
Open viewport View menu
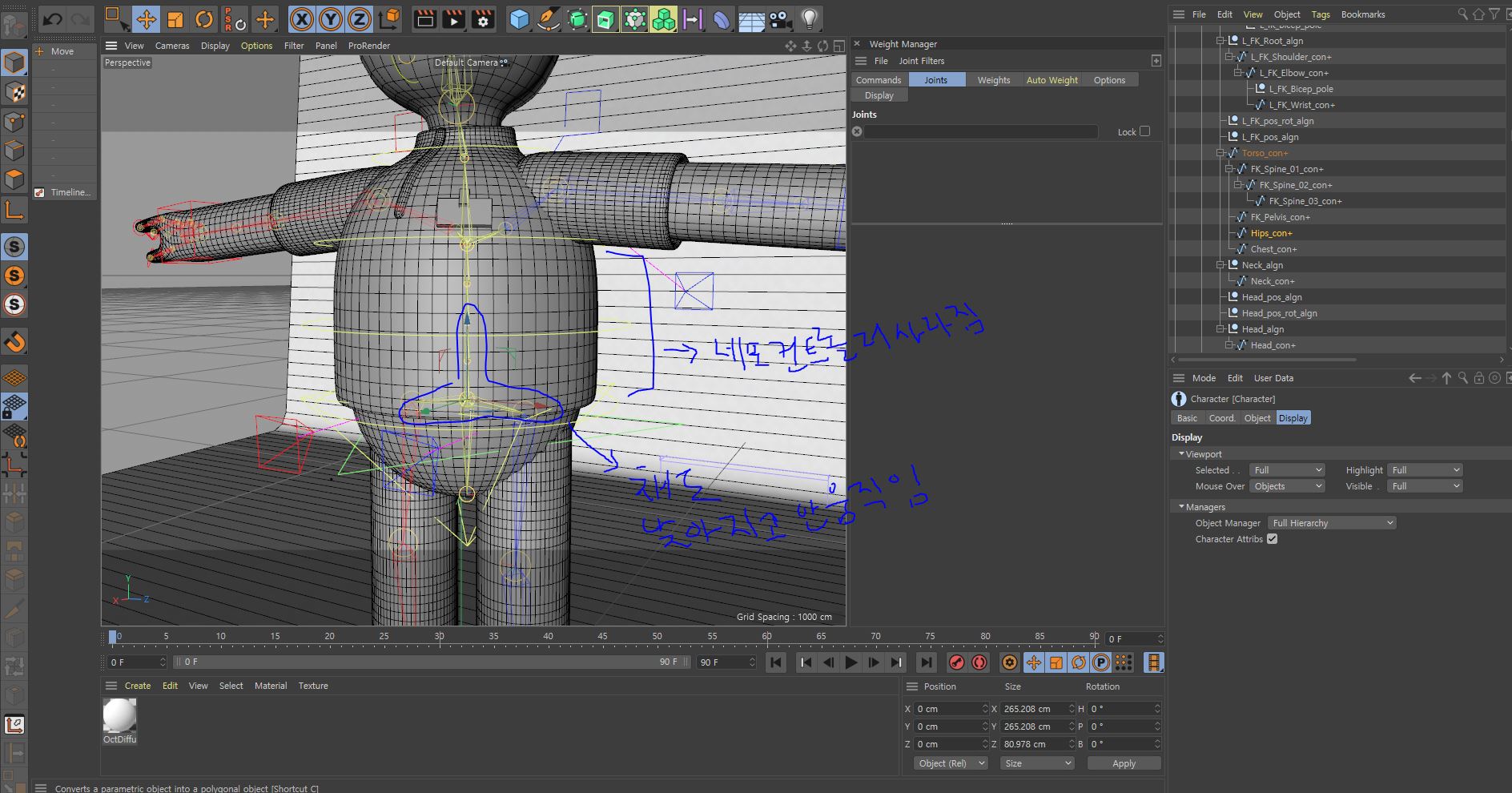pyautogui.click(x=135, y=46)
